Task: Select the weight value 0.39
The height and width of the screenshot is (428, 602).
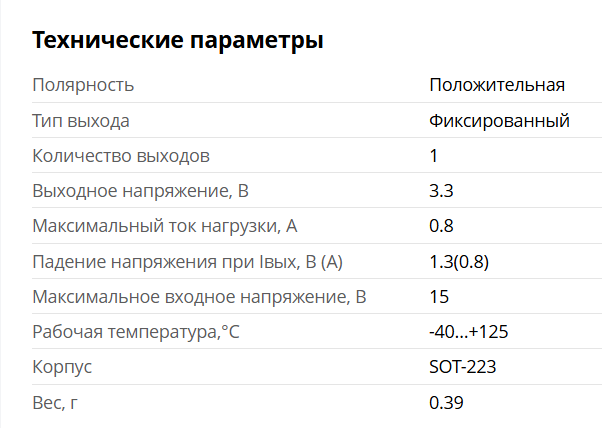Action: click(446, 402)
